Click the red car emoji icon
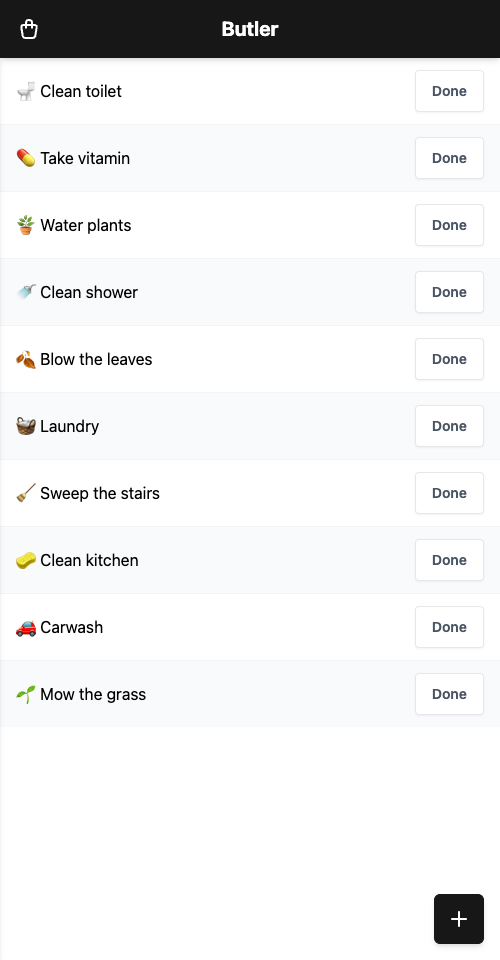The width and height of the screenshot is (500, 960). [26, 627]
